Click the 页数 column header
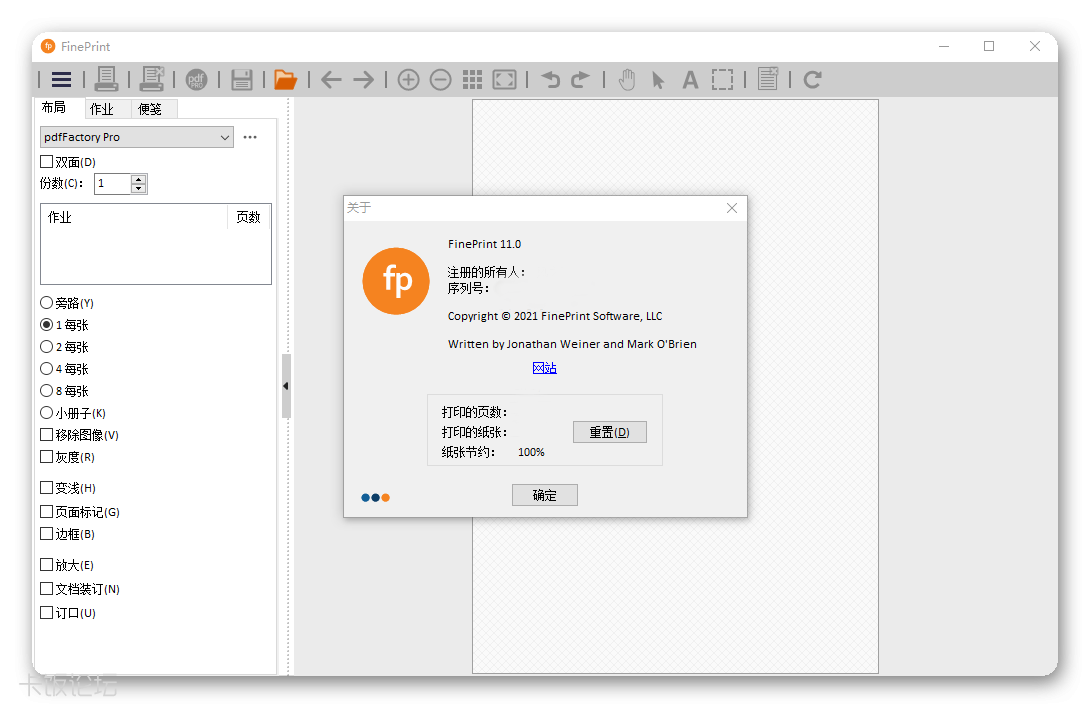The image size is (1090, 708). pos(249,217)
